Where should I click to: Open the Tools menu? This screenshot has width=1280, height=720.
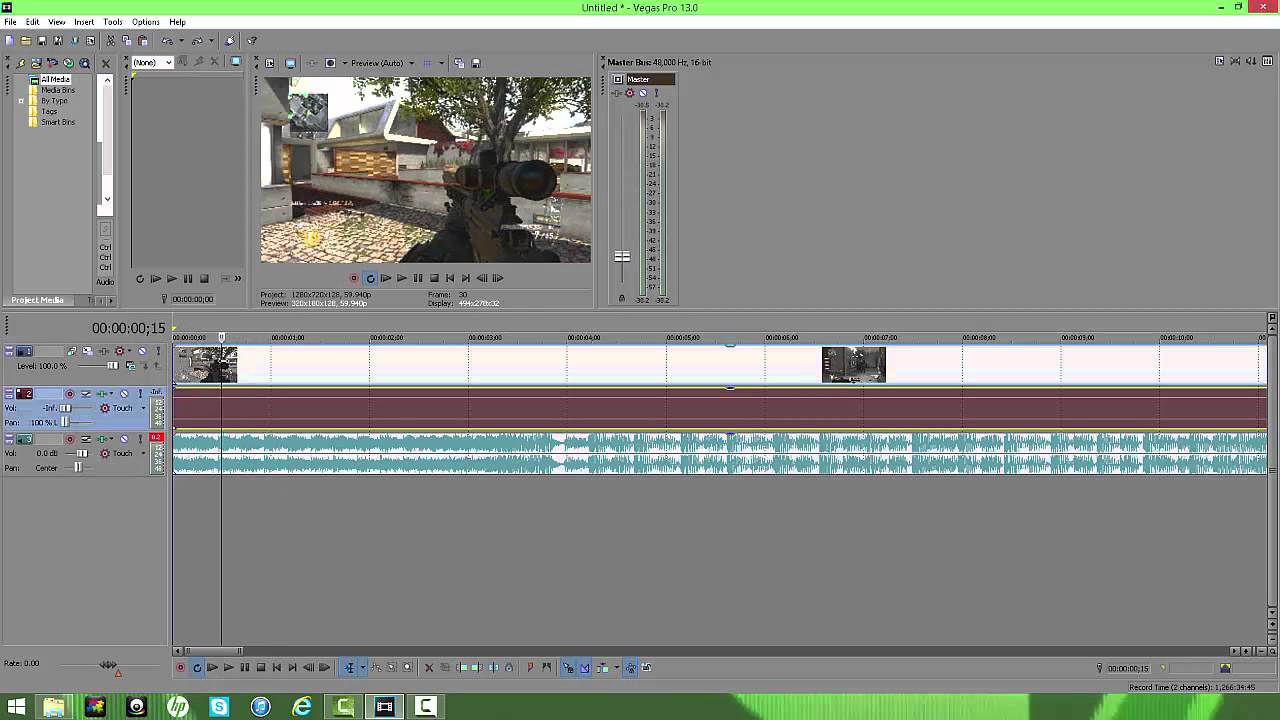pyautogui.click(x=112, y=22)
